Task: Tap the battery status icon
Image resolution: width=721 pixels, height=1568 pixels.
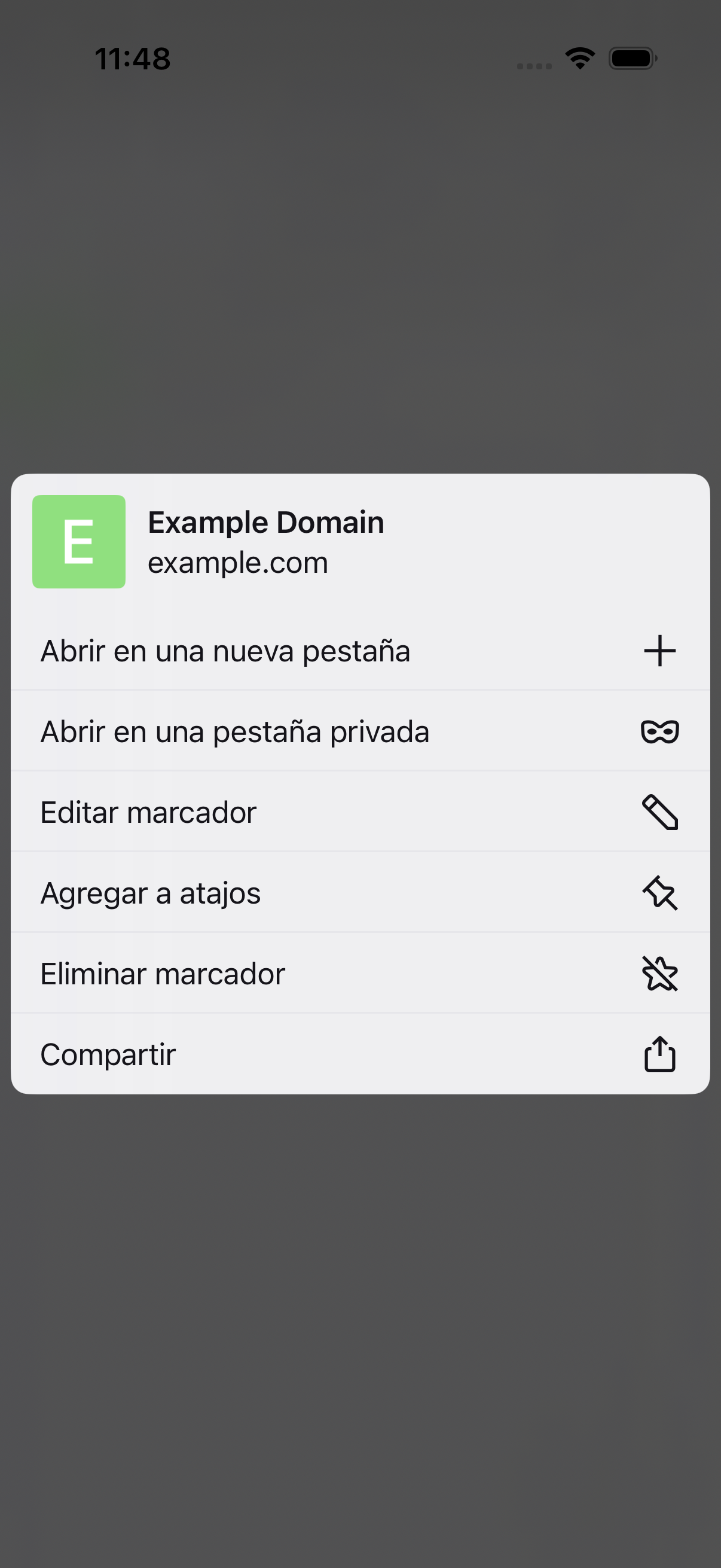Action: point(633,59)
